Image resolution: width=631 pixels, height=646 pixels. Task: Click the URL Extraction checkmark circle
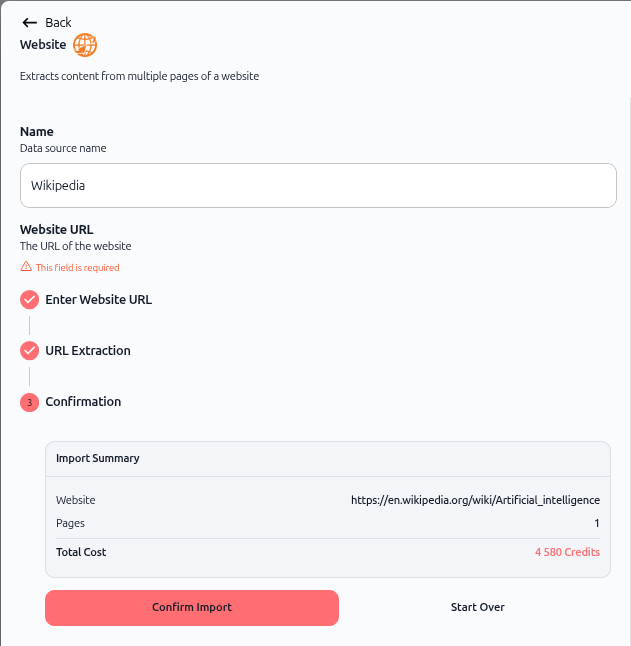click(30, 351)
